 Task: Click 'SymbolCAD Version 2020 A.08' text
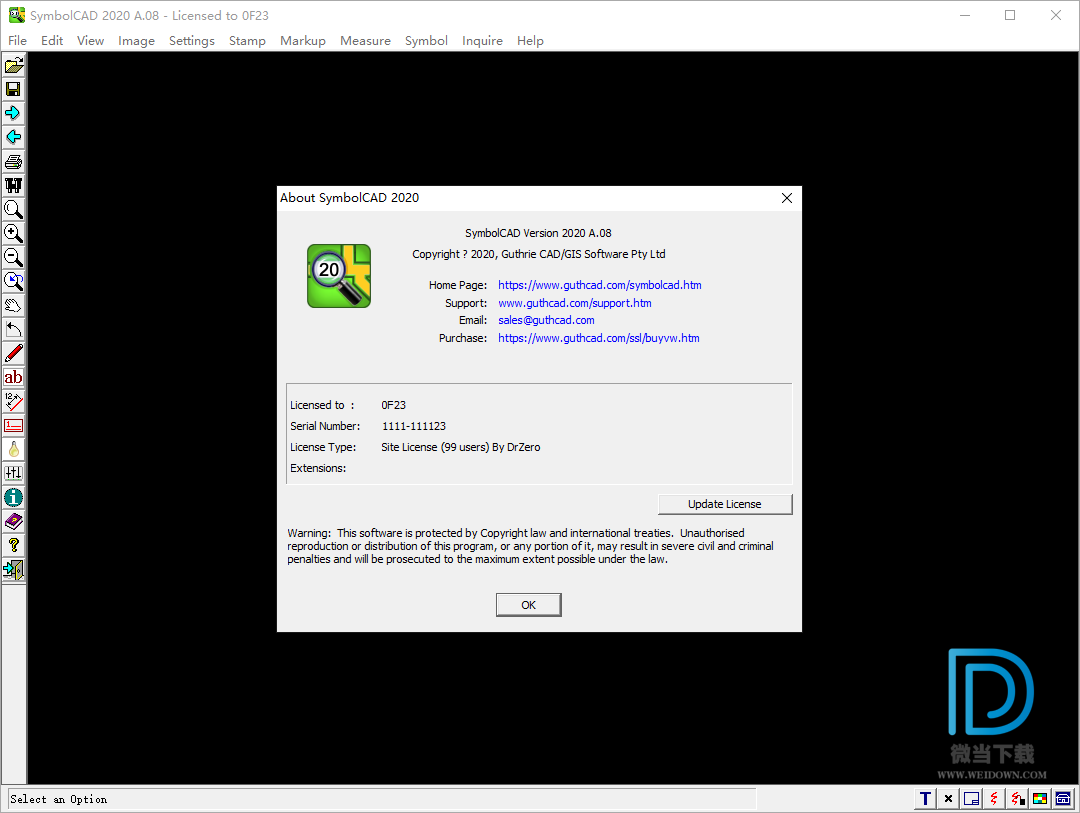pyautogui.click(x=538, y=233)
